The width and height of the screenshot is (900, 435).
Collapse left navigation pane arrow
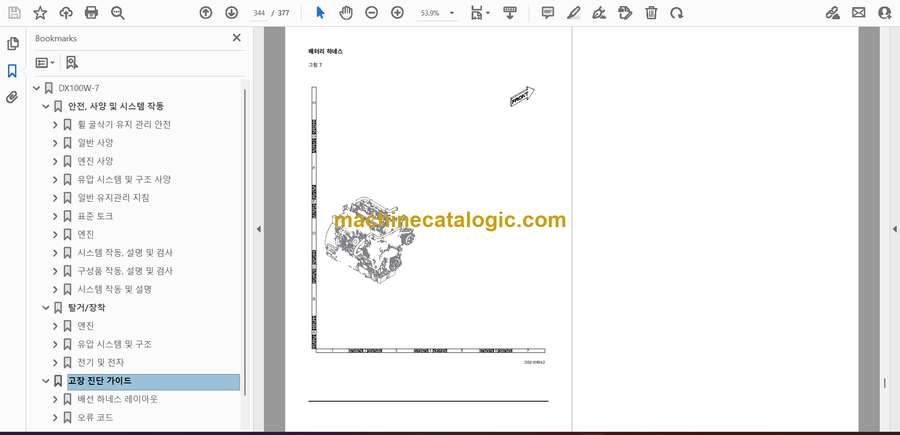(258, 229)
